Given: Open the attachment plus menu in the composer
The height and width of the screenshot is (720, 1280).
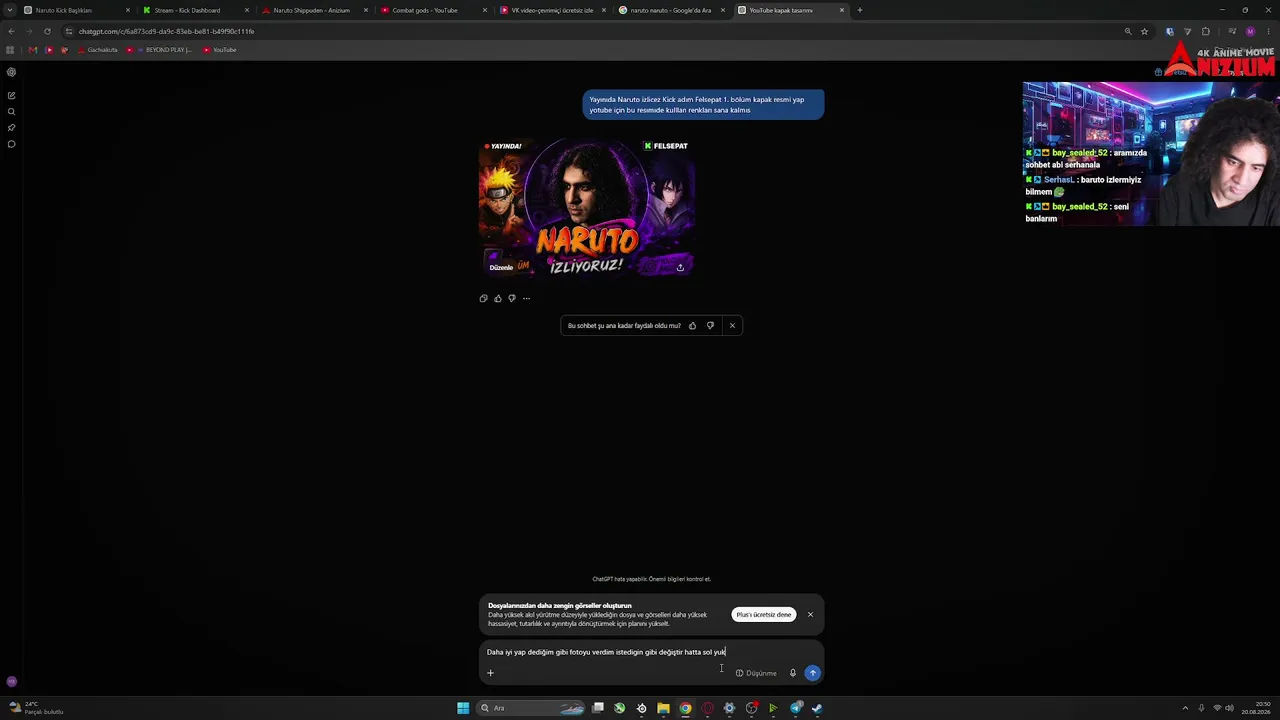Looking at the screenshot, I should click(x=490, y=673).
